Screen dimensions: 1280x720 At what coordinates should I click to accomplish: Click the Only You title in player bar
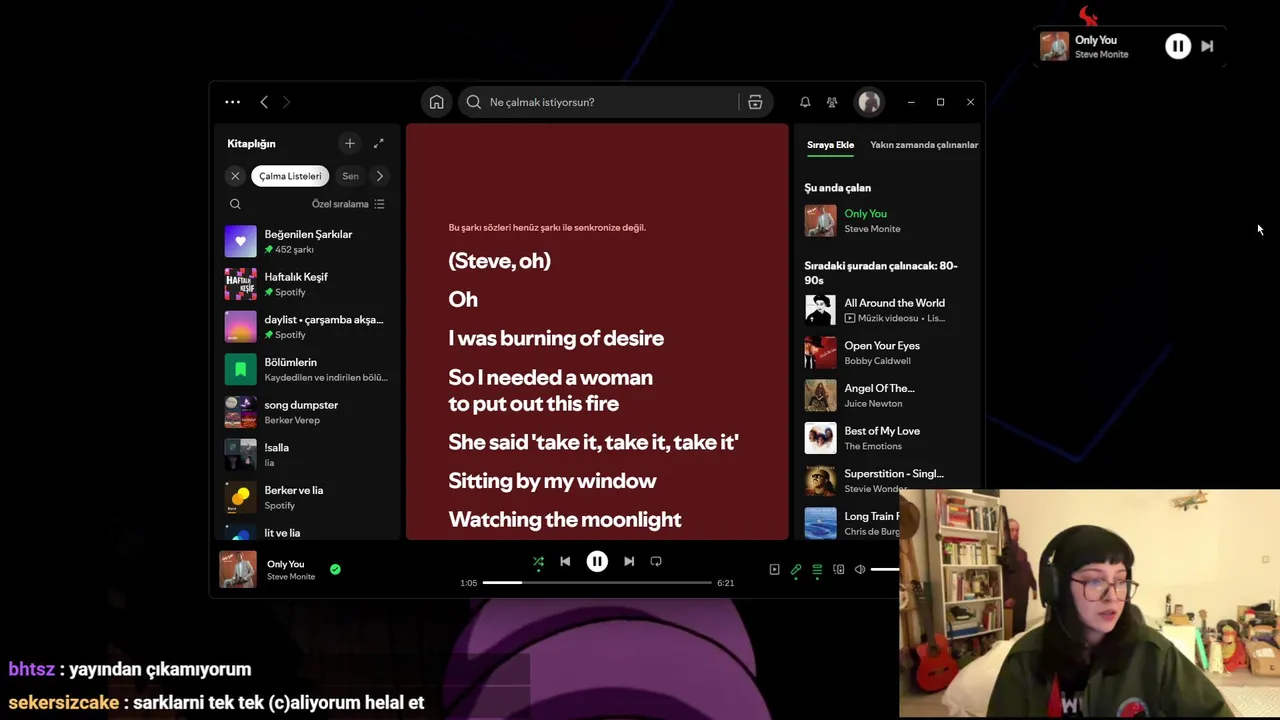click(285, 564)
